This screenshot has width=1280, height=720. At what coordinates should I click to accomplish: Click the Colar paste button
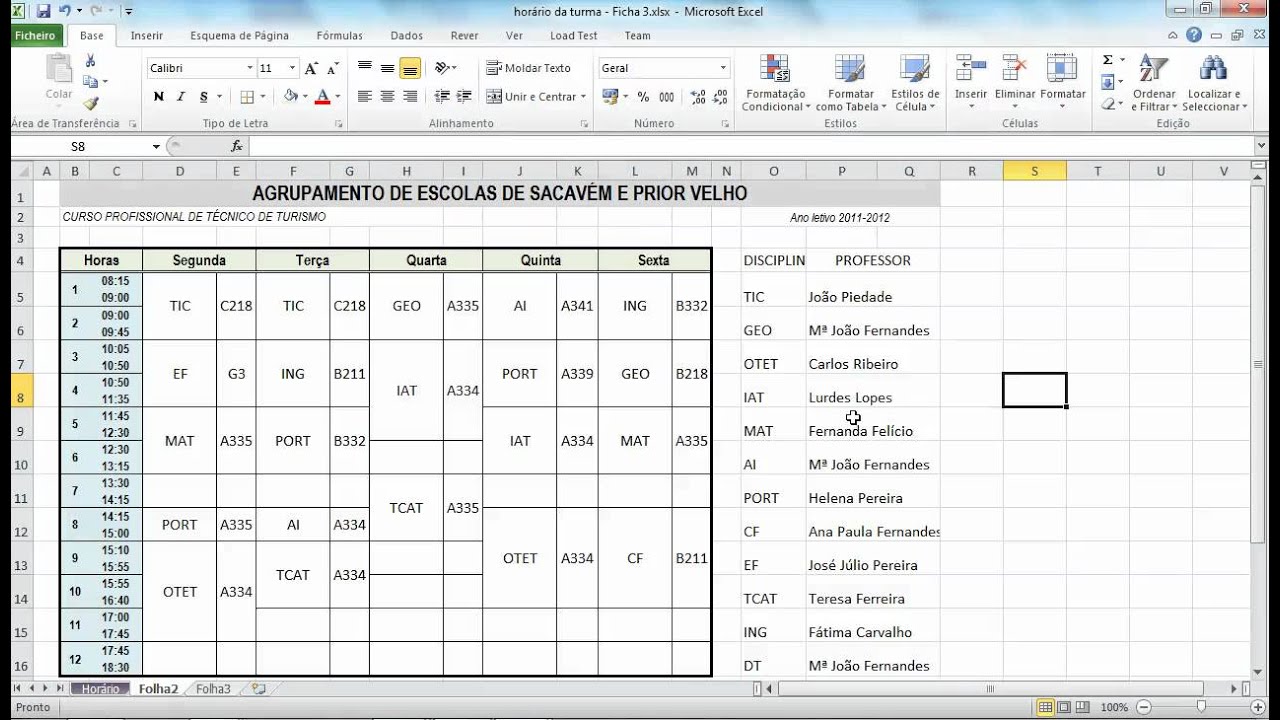point(59,78)
